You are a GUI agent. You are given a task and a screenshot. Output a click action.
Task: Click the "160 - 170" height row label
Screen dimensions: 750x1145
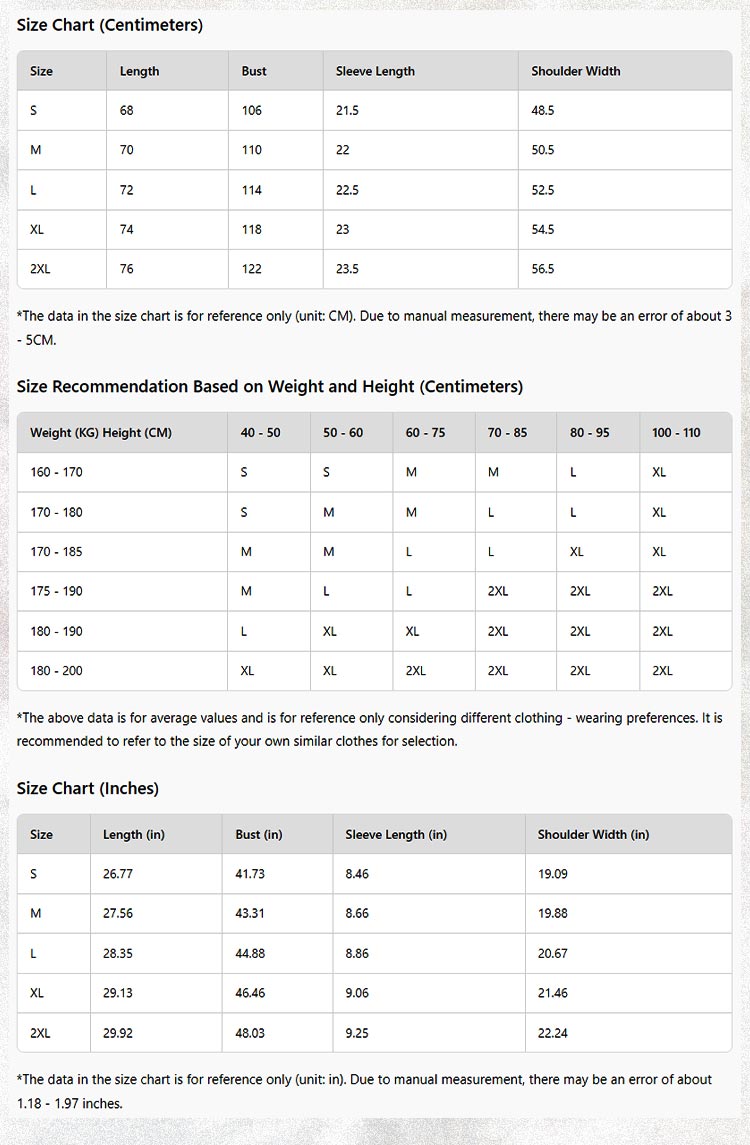point(57,472)
